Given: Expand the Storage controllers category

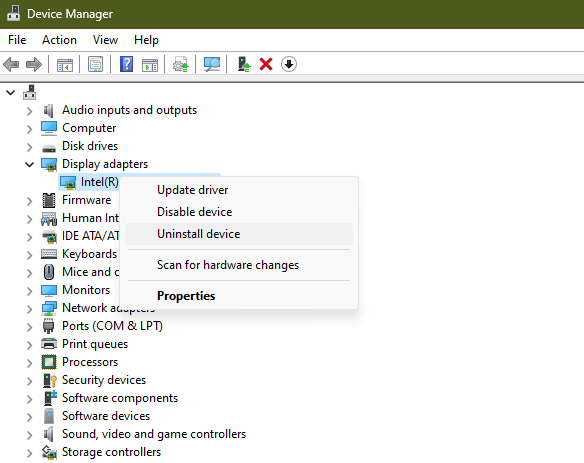Looking at the screenshot, I should [29, 453].
